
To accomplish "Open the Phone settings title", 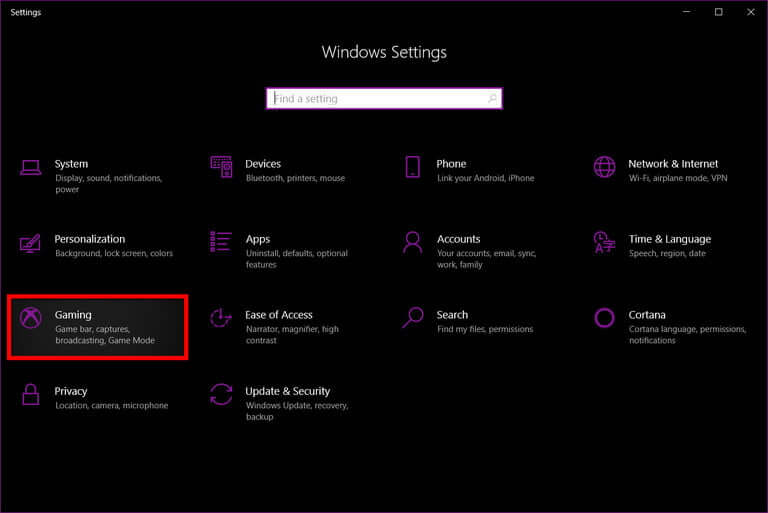I will click(x=451, y=164).
